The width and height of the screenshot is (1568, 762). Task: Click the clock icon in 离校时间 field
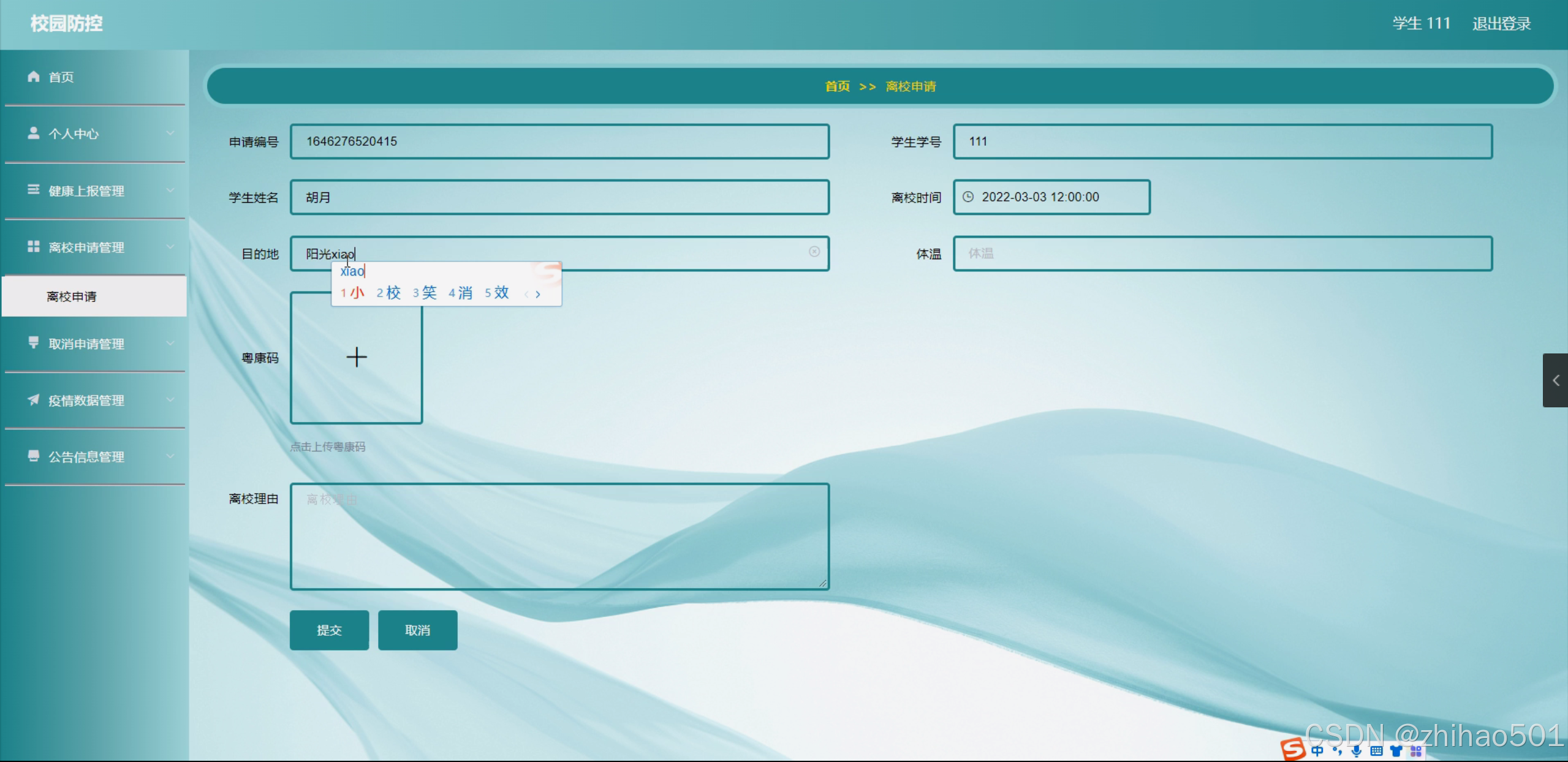coord(968,197)
